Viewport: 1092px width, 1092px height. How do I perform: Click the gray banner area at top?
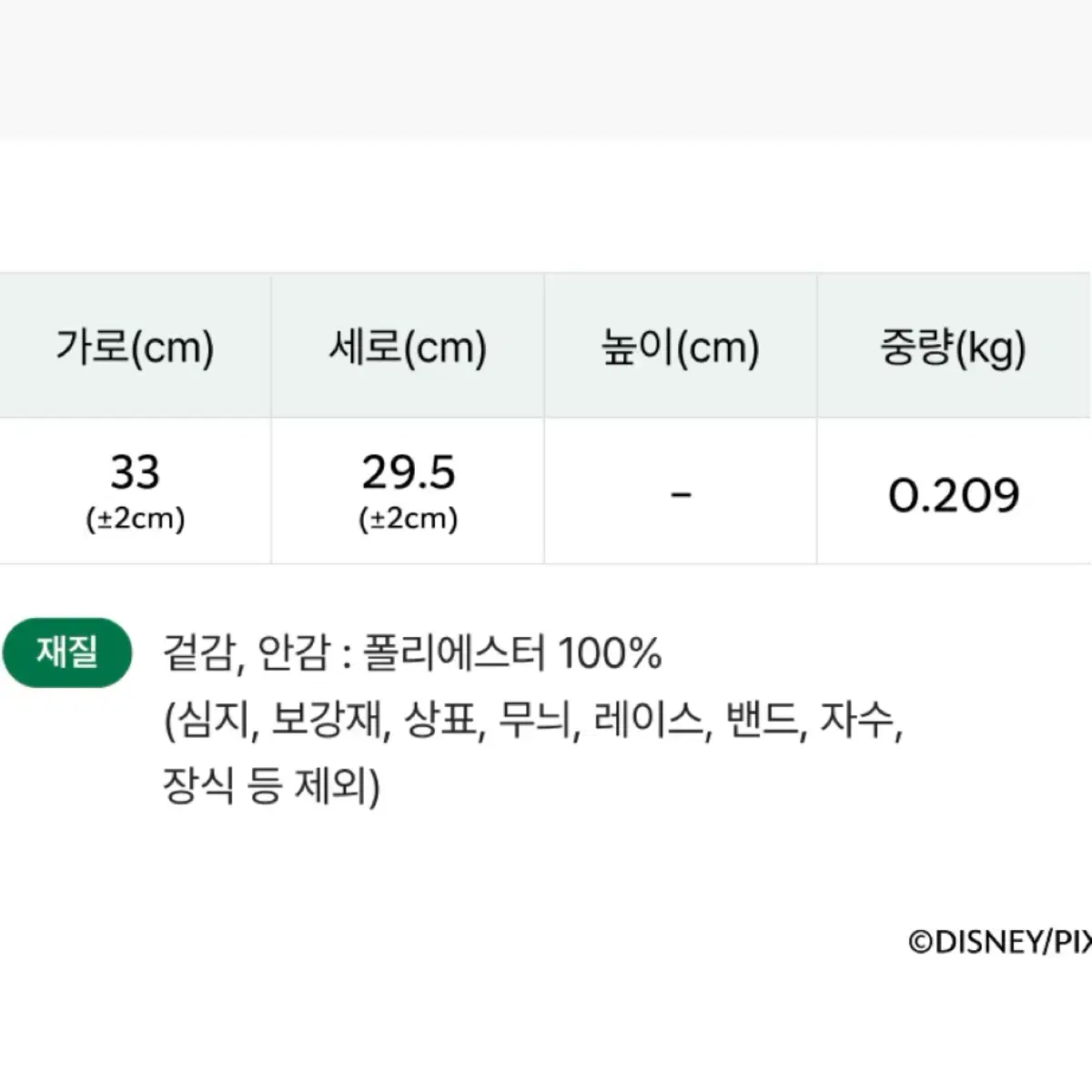(546, 69)
